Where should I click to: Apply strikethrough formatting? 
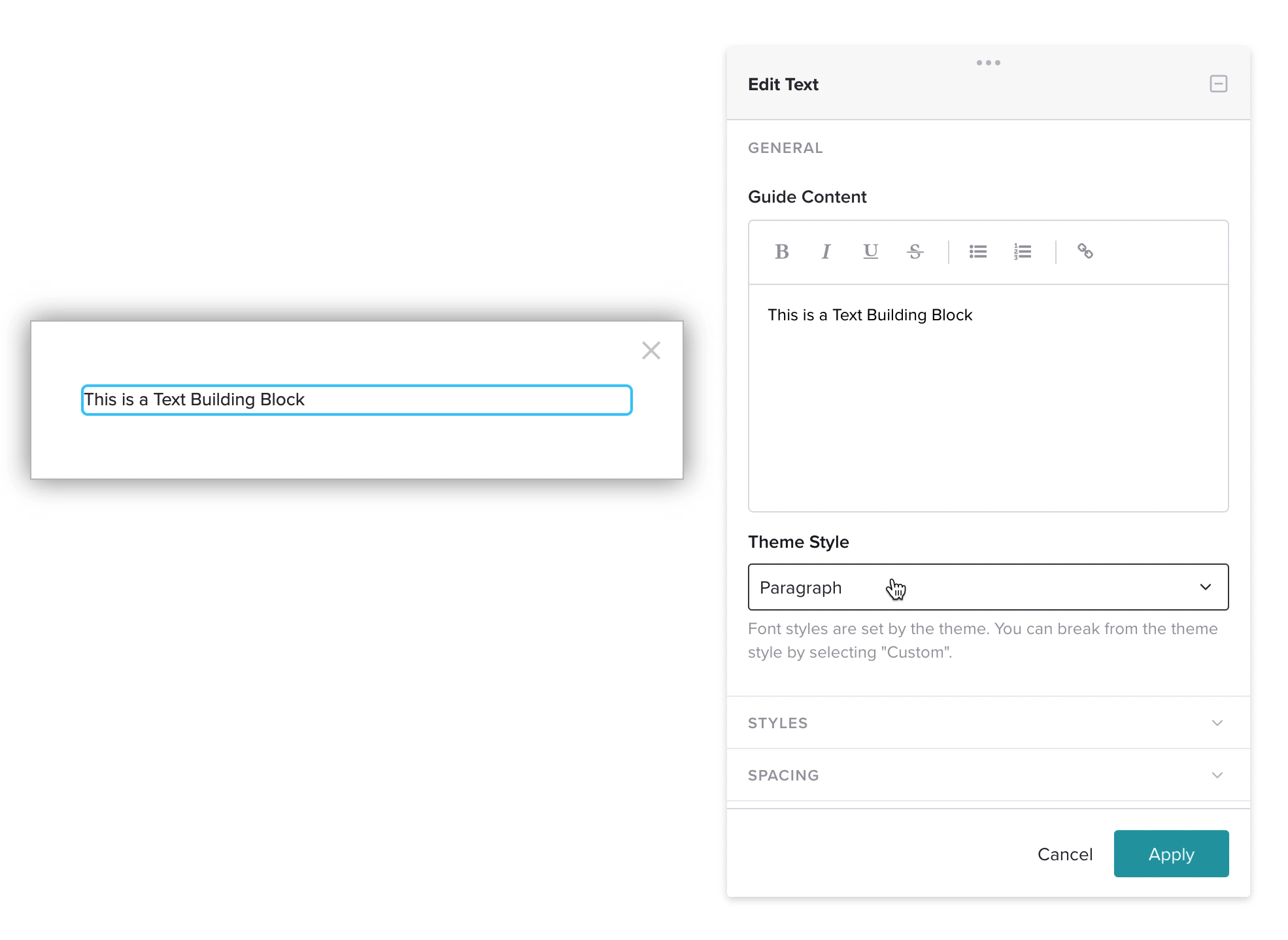pyautogui.click(x=915, y=252)
